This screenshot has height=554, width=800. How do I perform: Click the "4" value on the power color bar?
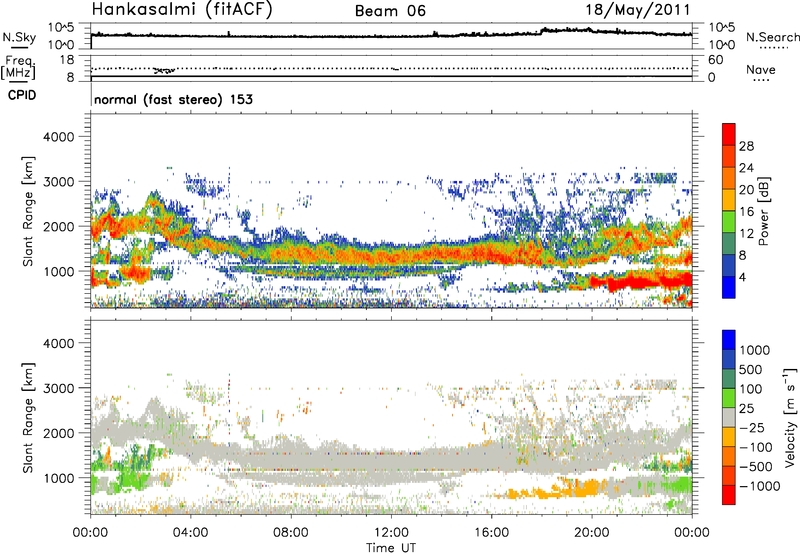(x=742, y=277)
